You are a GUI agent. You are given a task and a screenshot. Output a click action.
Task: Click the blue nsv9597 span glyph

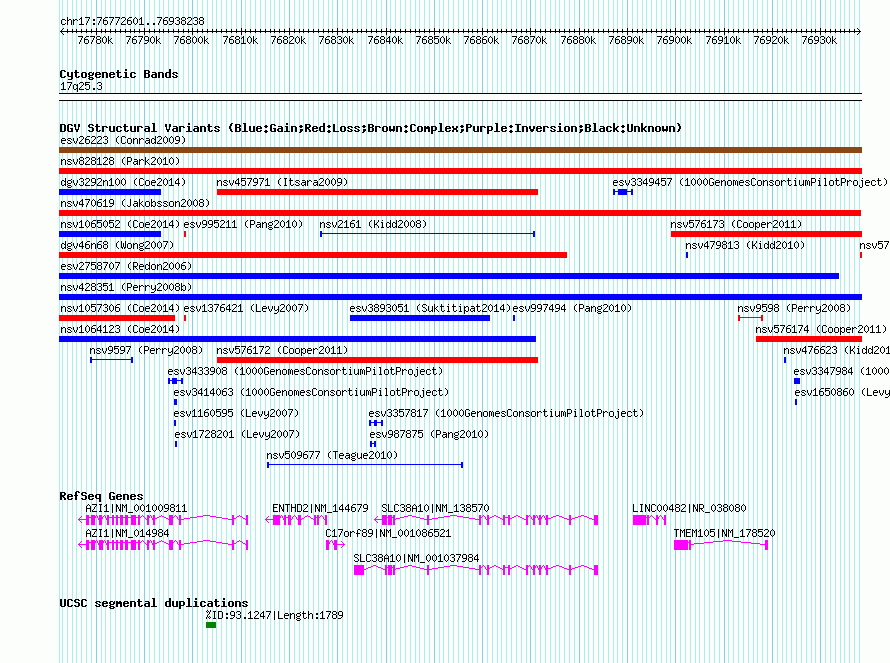point(111,360)
